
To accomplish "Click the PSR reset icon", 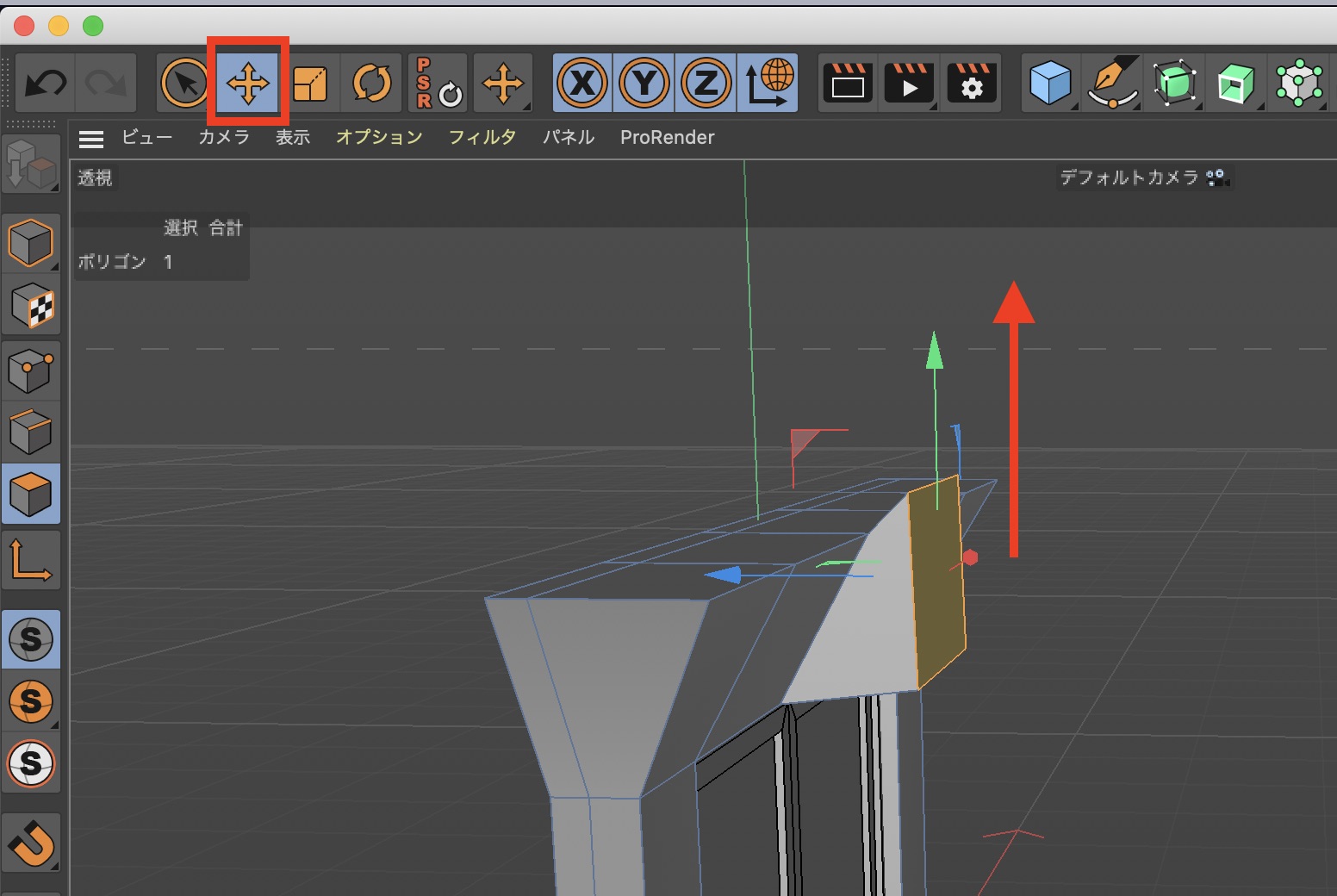I will point(438,84).
